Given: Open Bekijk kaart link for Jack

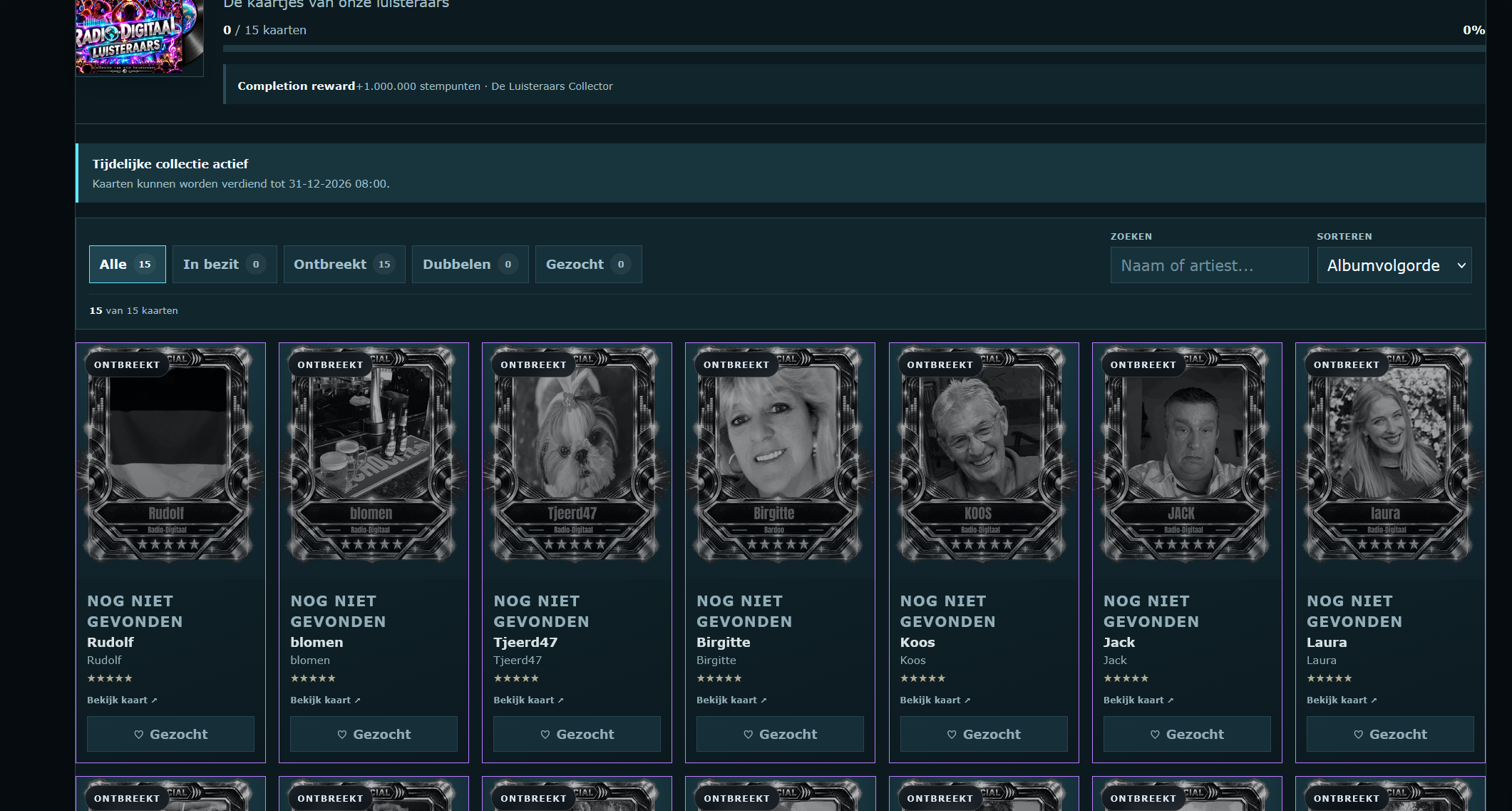Looking at the screenshot, I should point(1138,700).
